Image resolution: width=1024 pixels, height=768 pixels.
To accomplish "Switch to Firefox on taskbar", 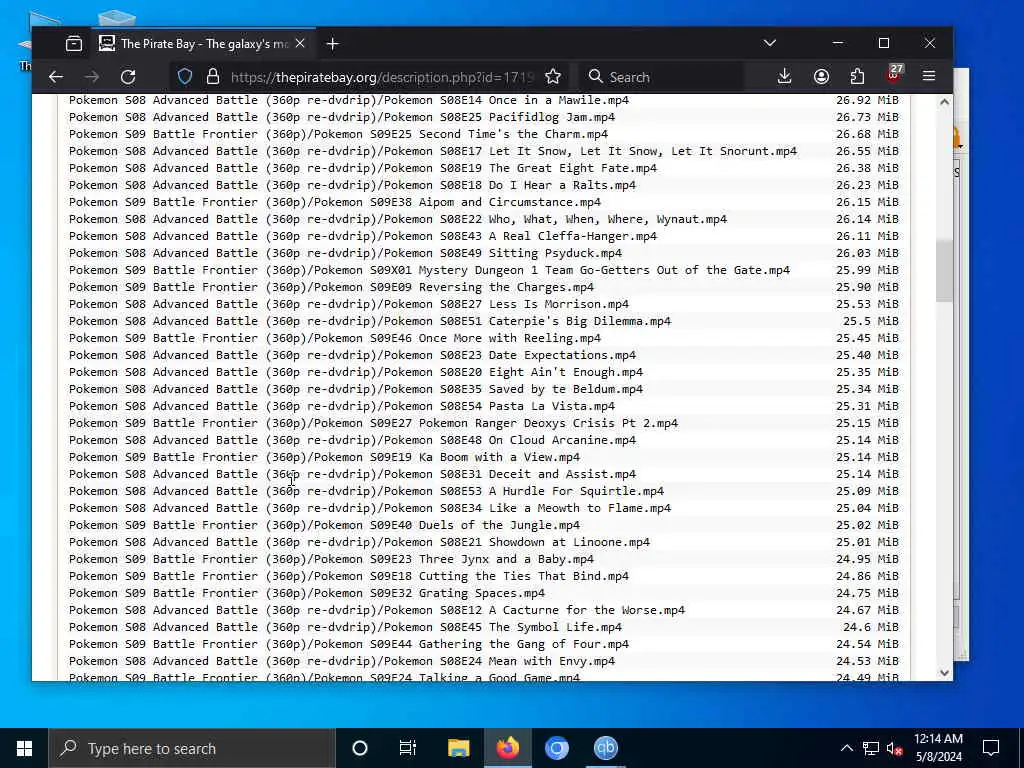I will (507, 748).
